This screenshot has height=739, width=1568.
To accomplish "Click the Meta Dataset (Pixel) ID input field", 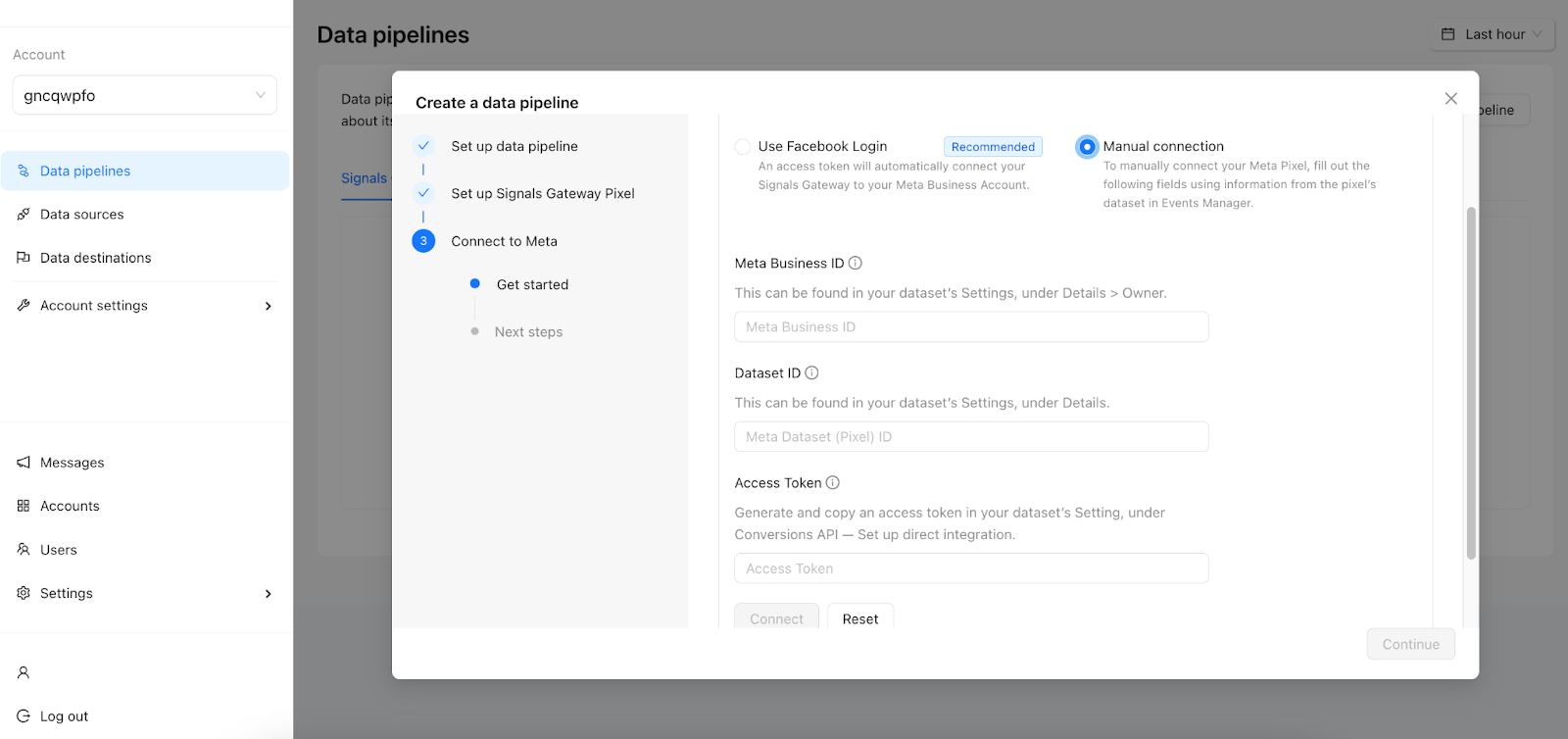I will coord(971,436).
